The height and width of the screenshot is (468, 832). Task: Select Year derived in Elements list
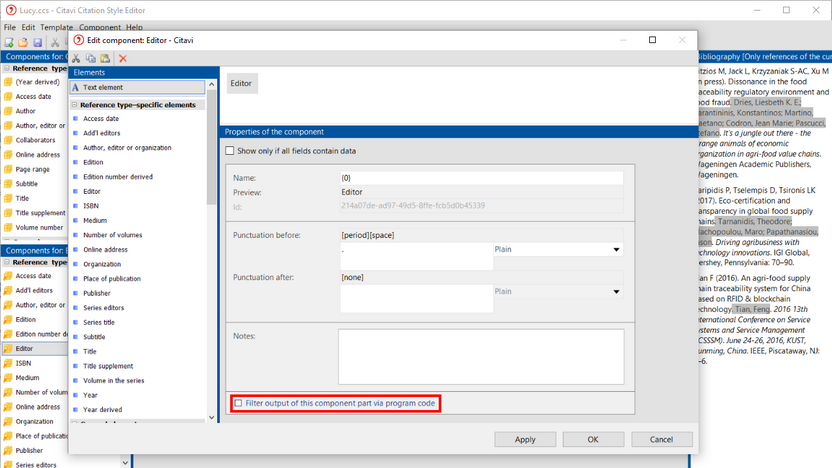click(102, 410)
